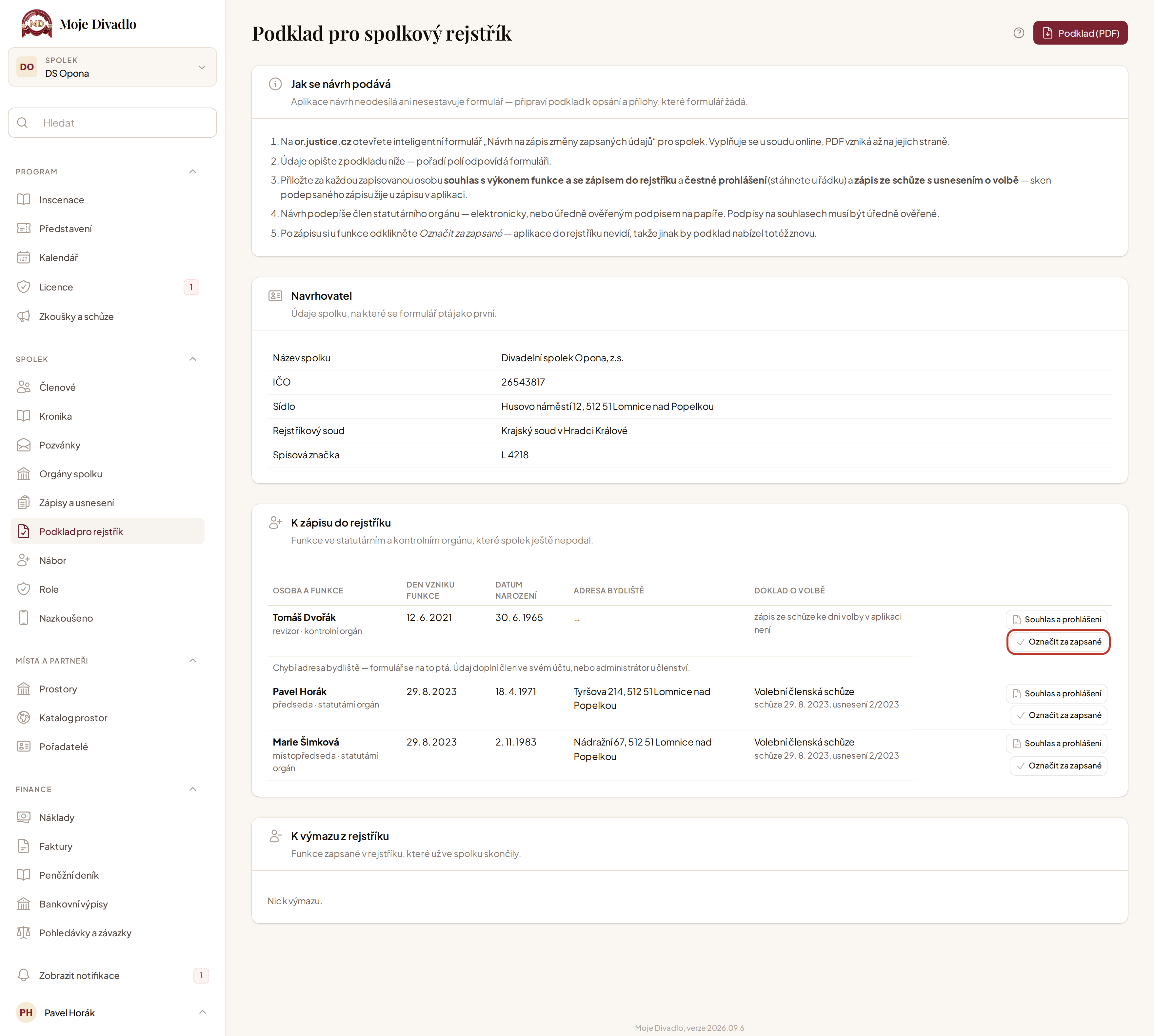Select the active Podklad pro rejstřík item

107,531
